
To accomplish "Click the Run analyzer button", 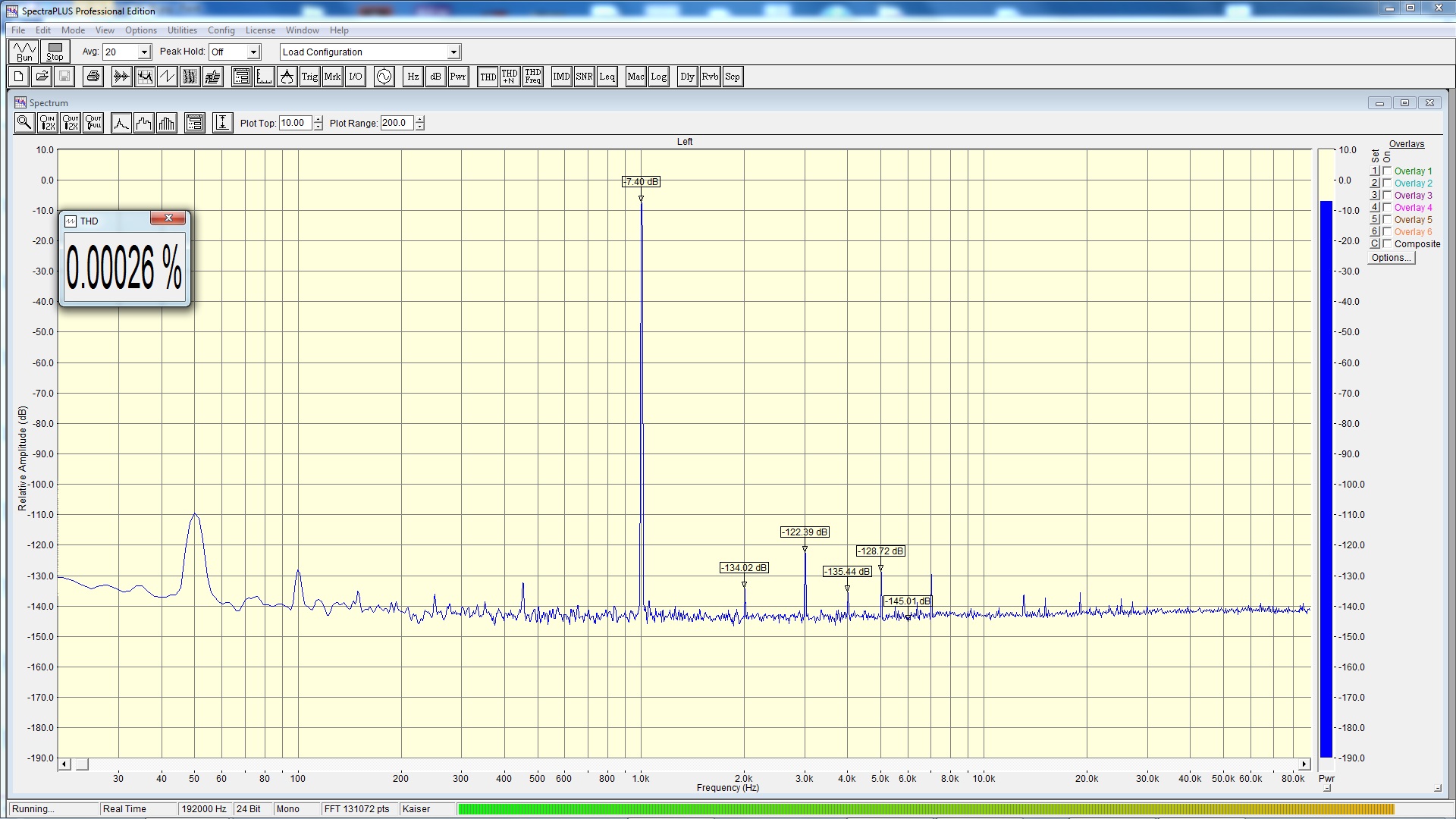I will tap(24, 52).
